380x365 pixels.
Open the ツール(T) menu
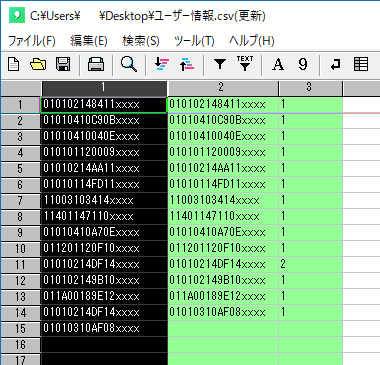coord(194,41)
